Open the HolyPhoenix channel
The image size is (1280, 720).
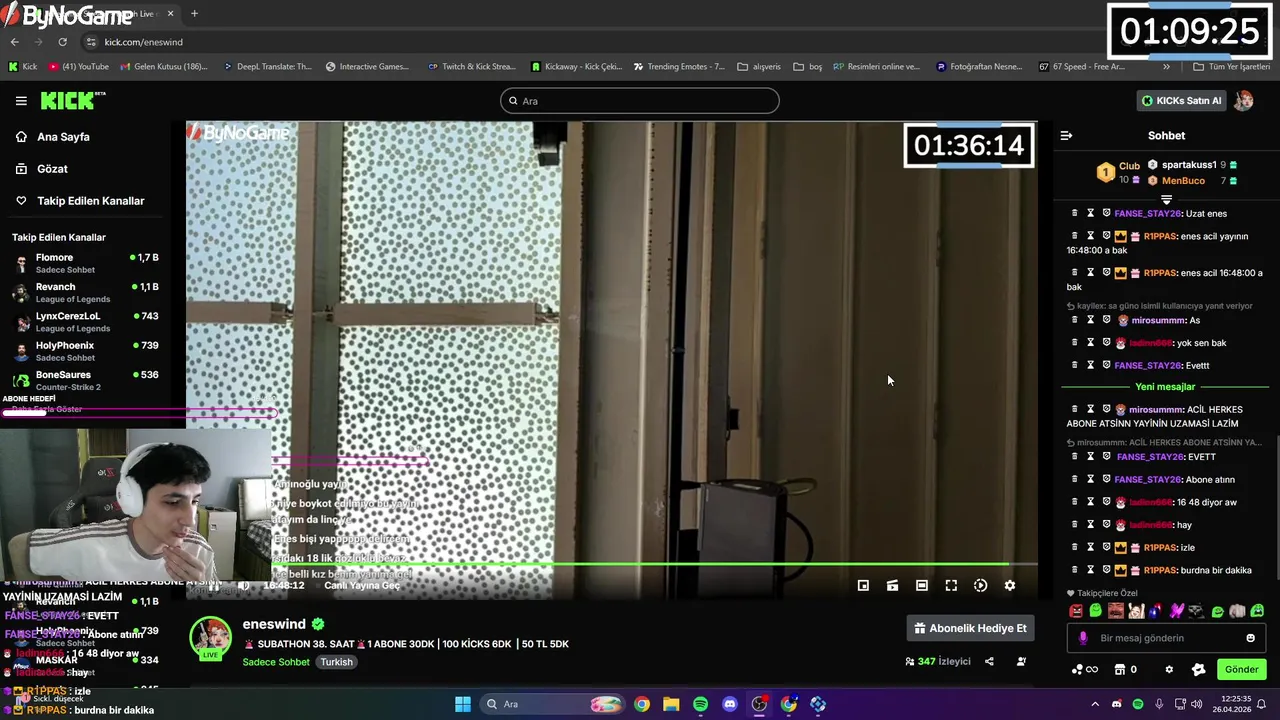(85, 351)
